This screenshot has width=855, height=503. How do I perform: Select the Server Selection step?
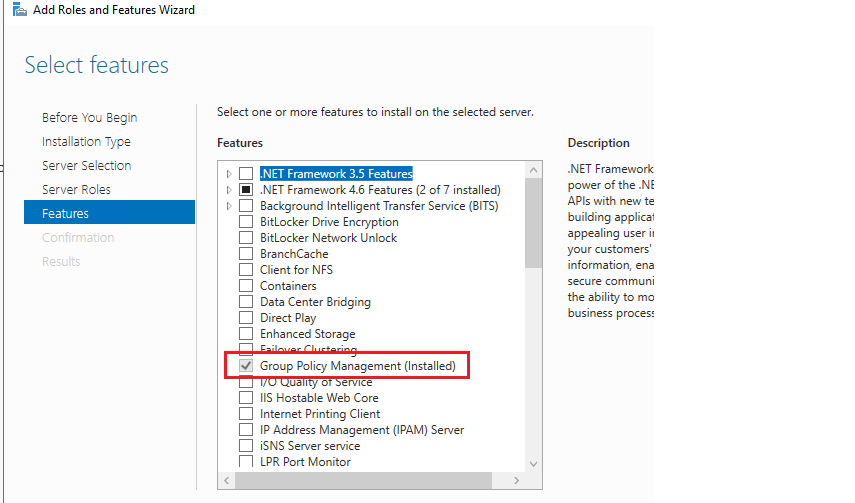pyautogui.click(x=87, y=165)
